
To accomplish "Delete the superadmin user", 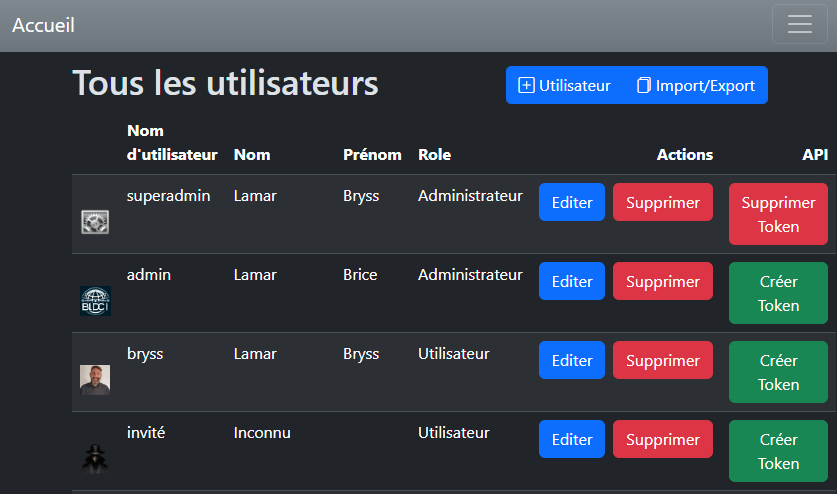I will [x=663, y=203].
